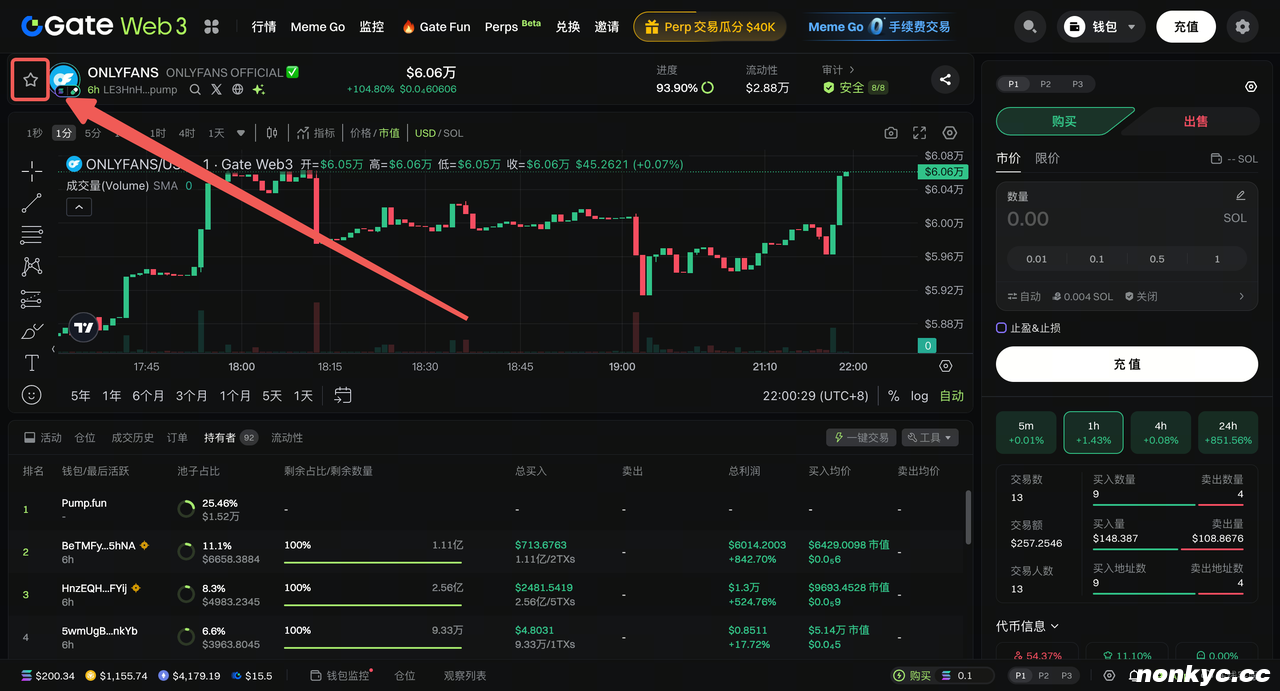Share ONLYFANS token via share icon
The width and height of the screenshot is (1280, 691).
[x=945, y=80]
